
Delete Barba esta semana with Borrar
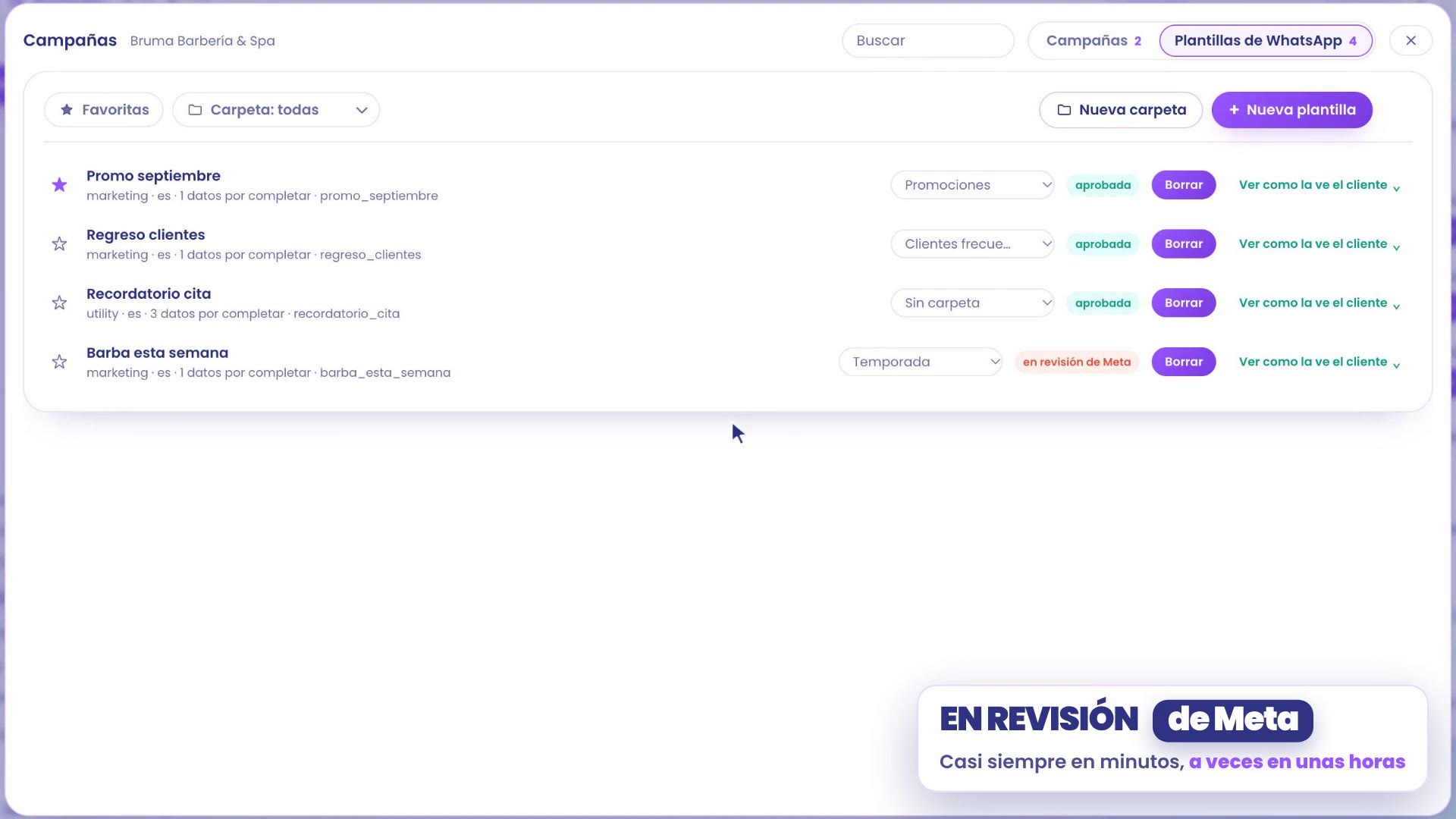point(1184,362)
